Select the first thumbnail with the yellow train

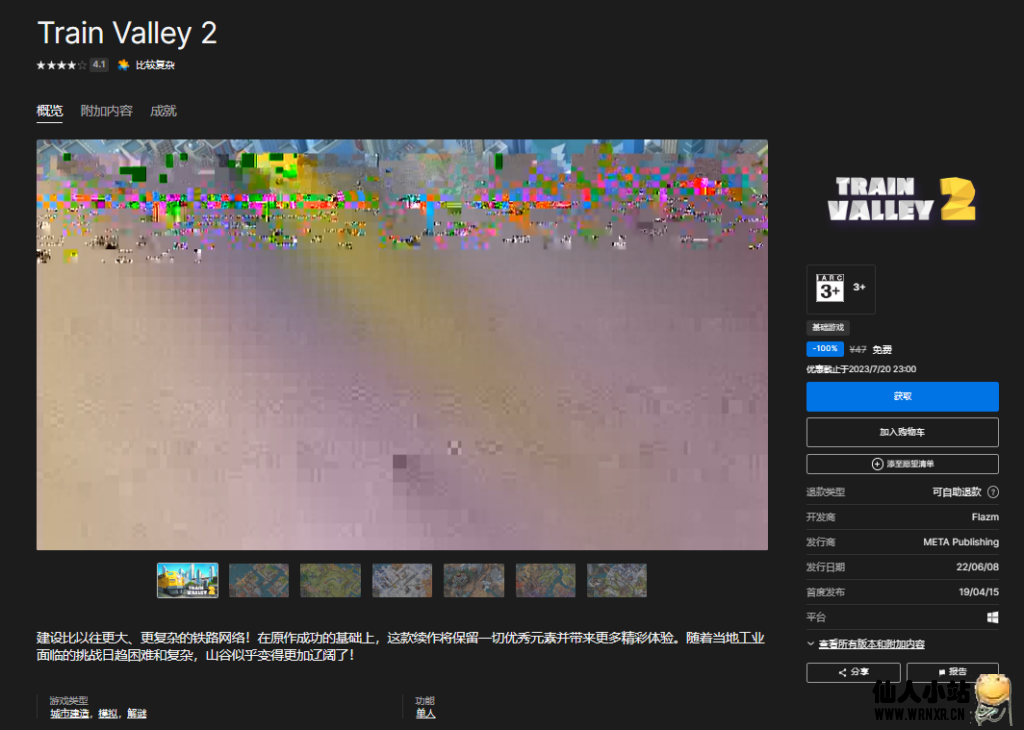pos(188,580)
